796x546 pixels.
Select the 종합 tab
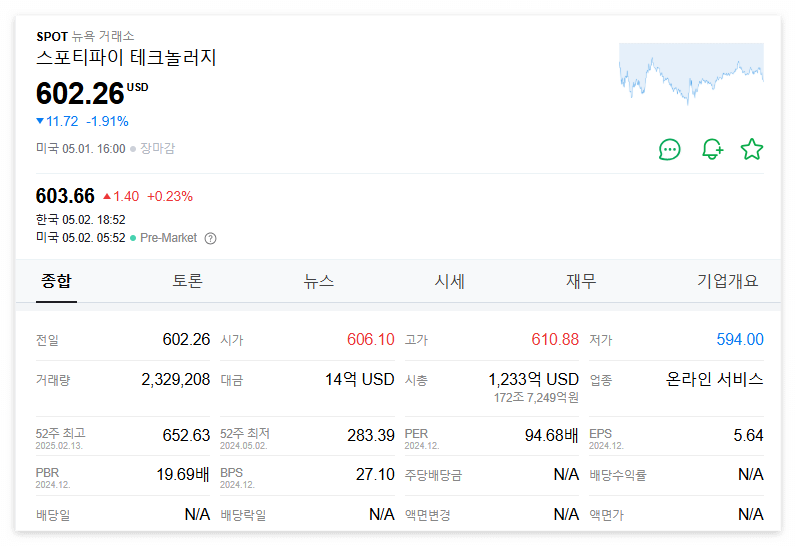(56, 281)
